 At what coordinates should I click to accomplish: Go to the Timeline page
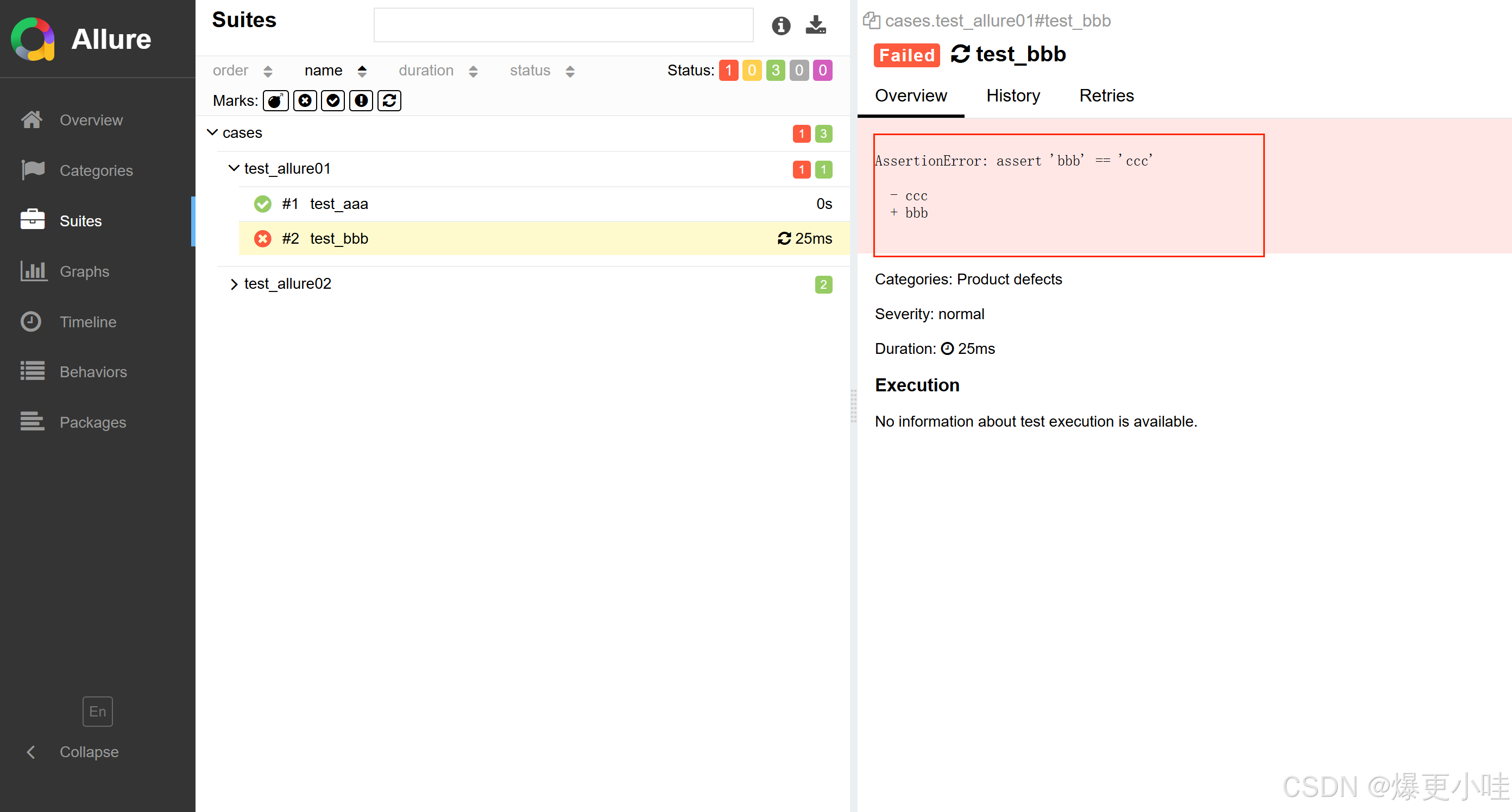[x=87, y=322]
